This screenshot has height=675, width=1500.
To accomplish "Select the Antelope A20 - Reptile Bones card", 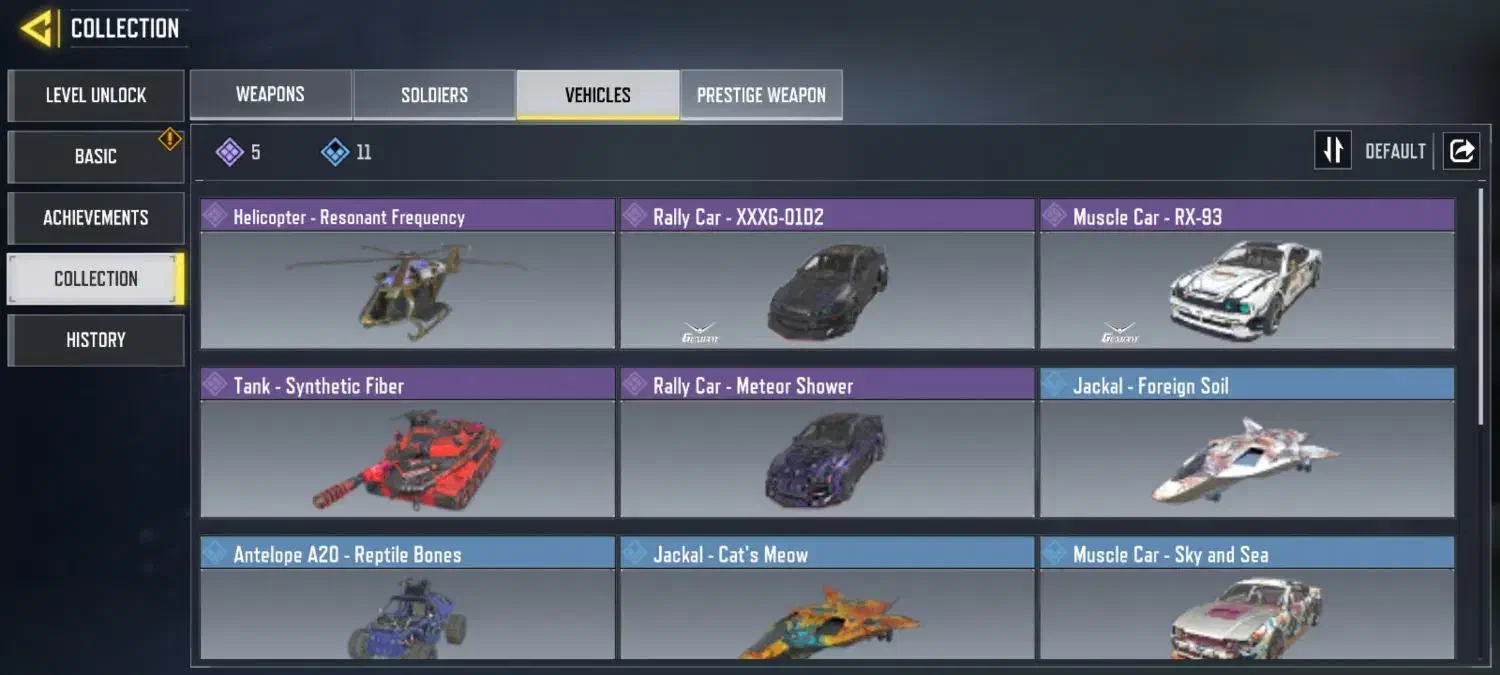I will pos(407,598).
